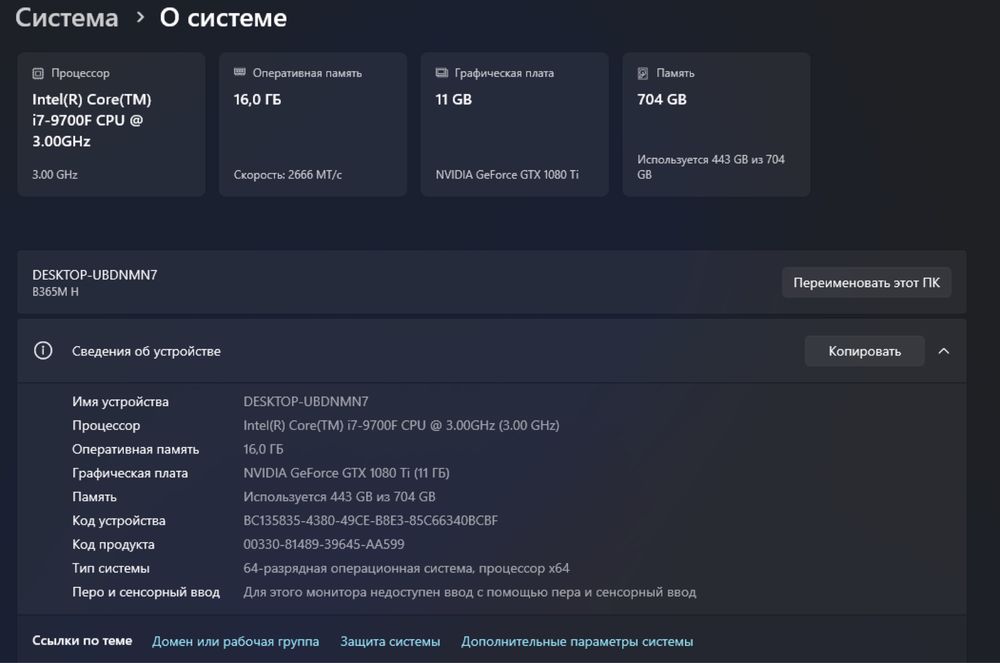This screenshot has width=1000, height=663.
Task: Click the Процессор card icon
Action: (38, 73)
